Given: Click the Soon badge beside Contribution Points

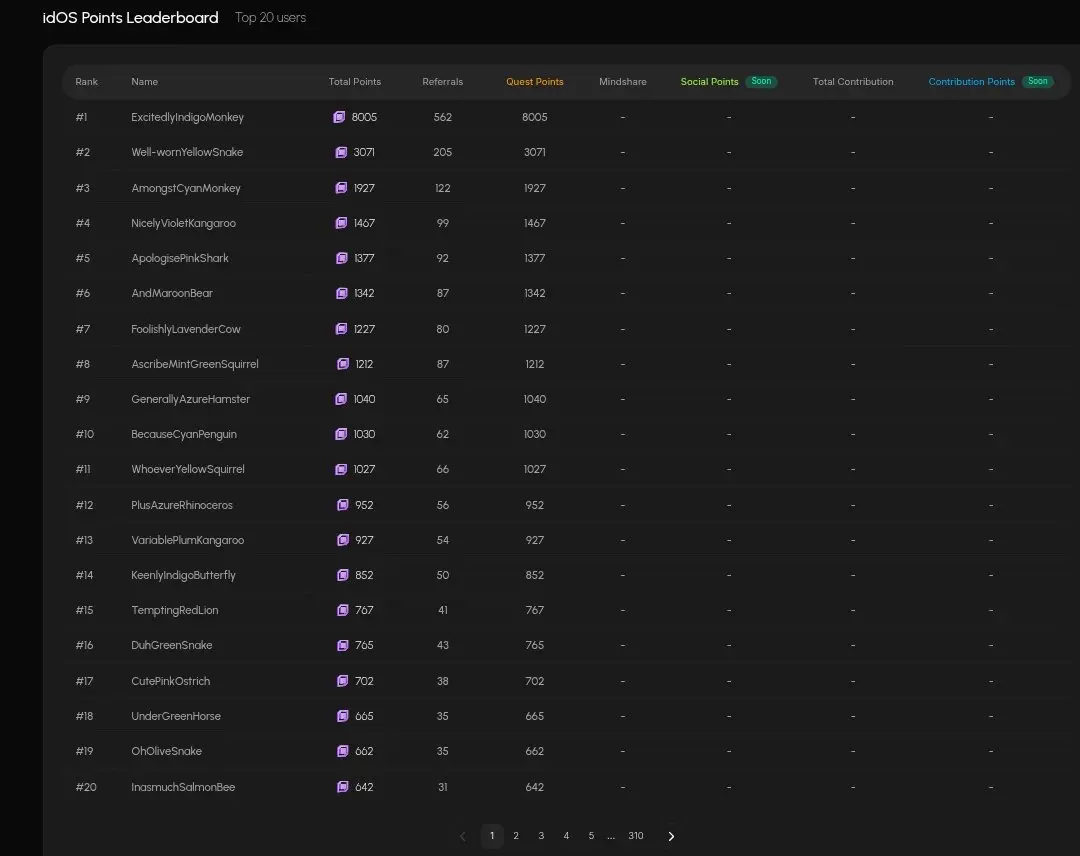Looking at the screenshot, I should pos(1037,81).
